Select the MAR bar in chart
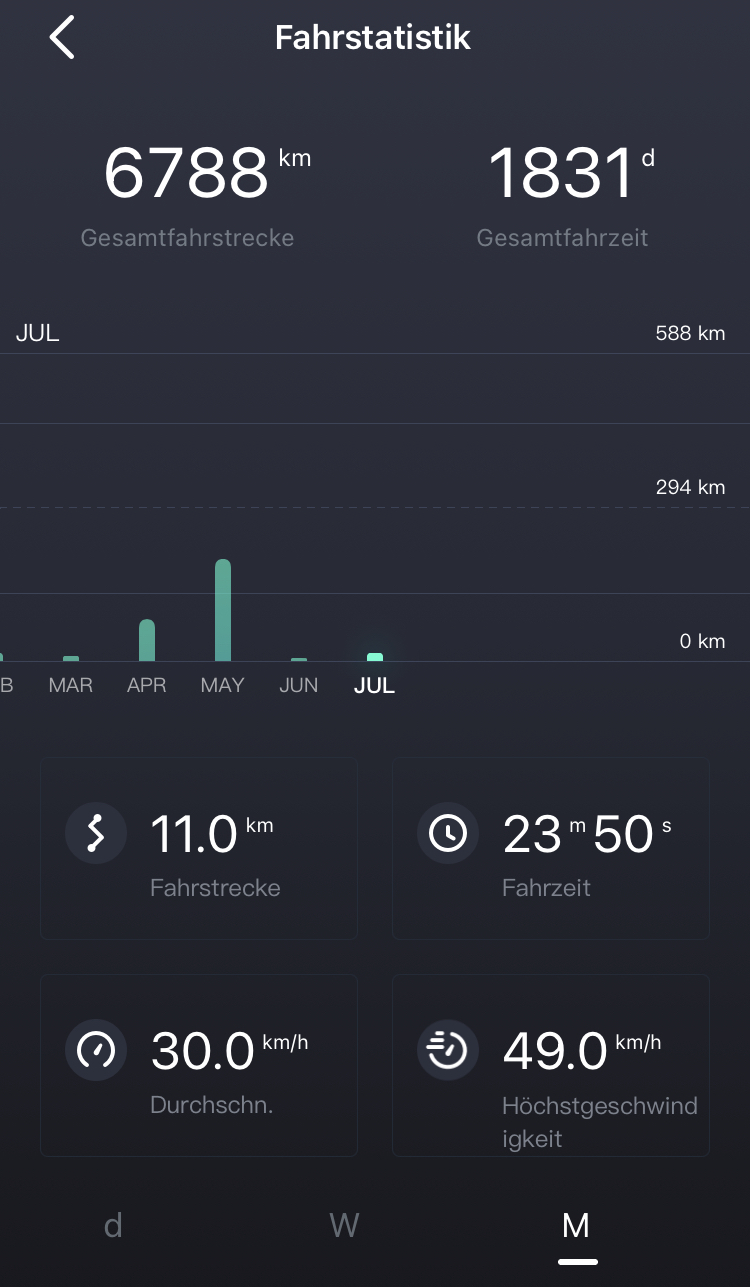 (x=71, y=658)
